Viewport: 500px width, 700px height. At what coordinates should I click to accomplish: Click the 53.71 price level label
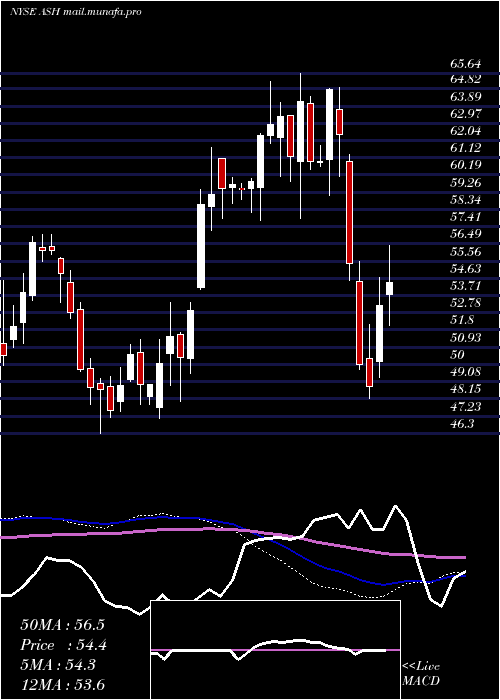tap(466, 286)
